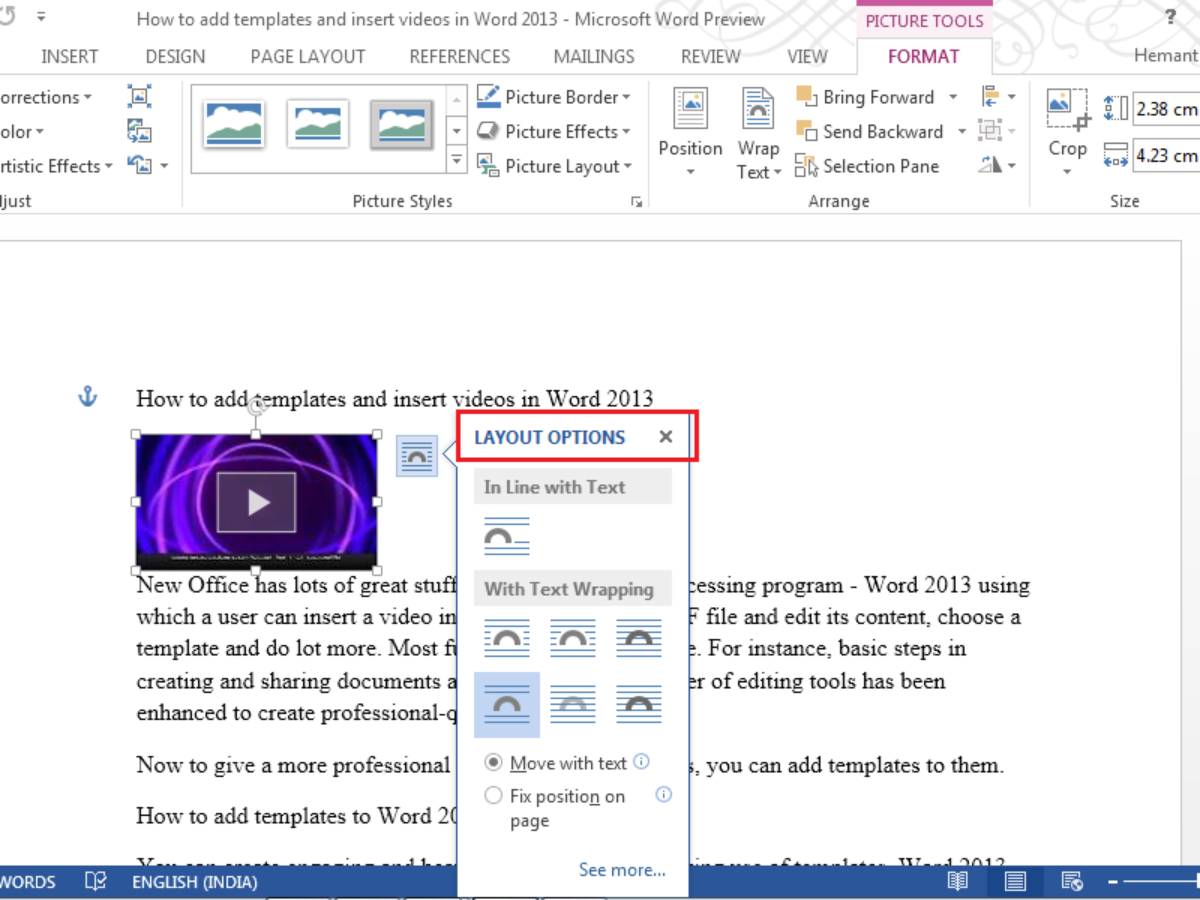Click the Send Backward button
This screenshot has height=900, width=1200.
click(x=869, y=131)
